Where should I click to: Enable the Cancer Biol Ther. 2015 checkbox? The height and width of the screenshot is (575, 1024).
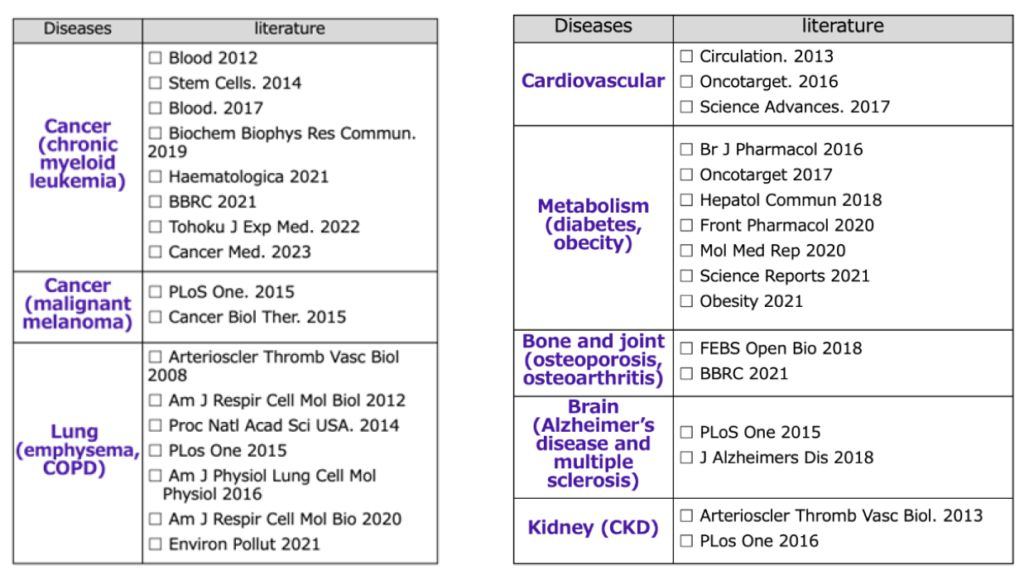coord(155,317)
